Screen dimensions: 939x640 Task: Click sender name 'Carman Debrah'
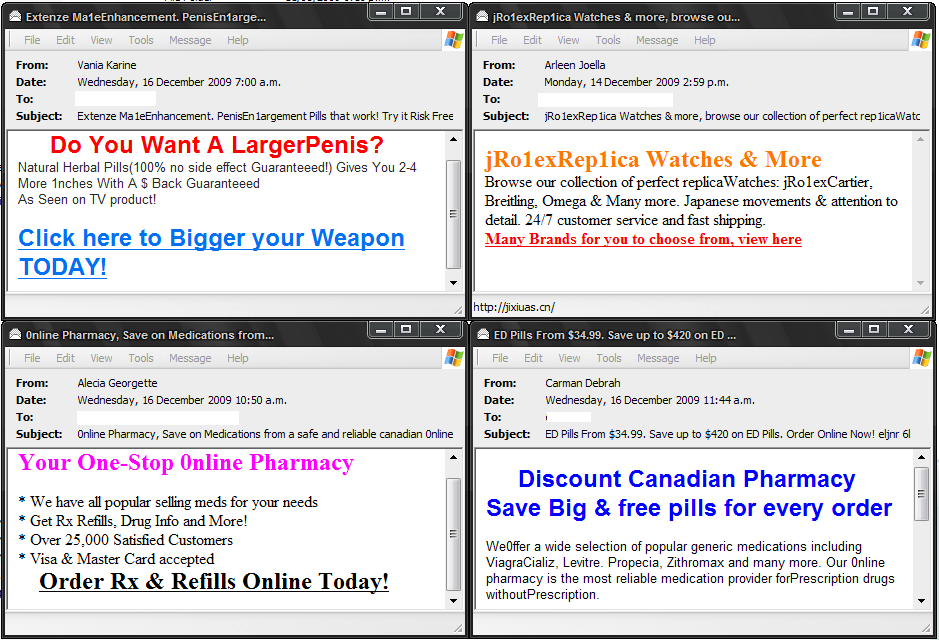pyautogui.click(x=583, y=383)
